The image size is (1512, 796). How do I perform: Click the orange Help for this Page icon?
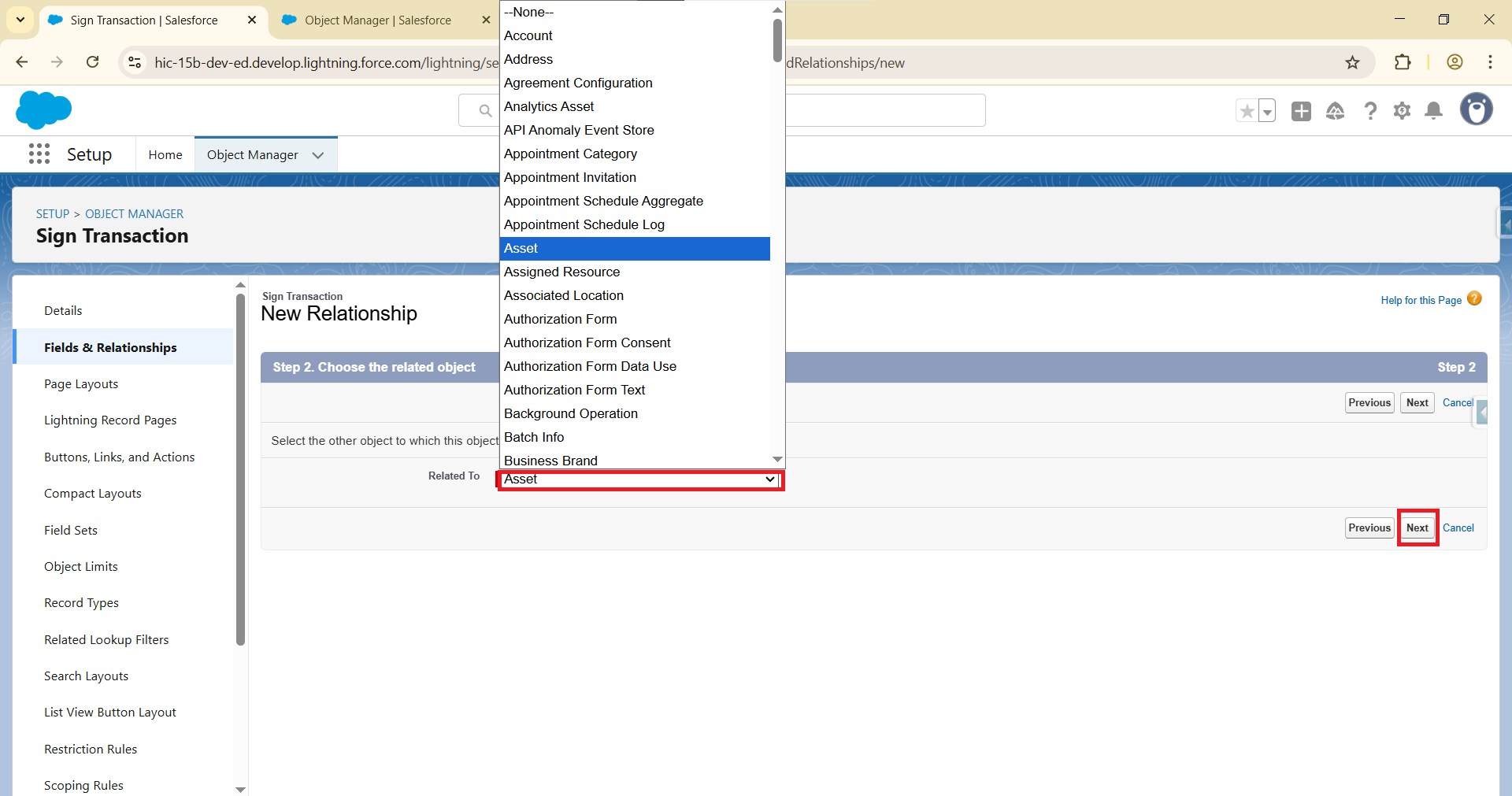(1474, 299)
